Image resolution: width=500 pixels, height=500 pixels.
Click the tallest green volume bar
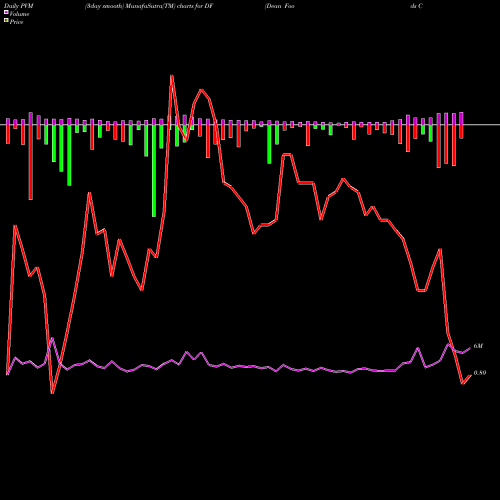pyautogui.click(x=154, y=171)
